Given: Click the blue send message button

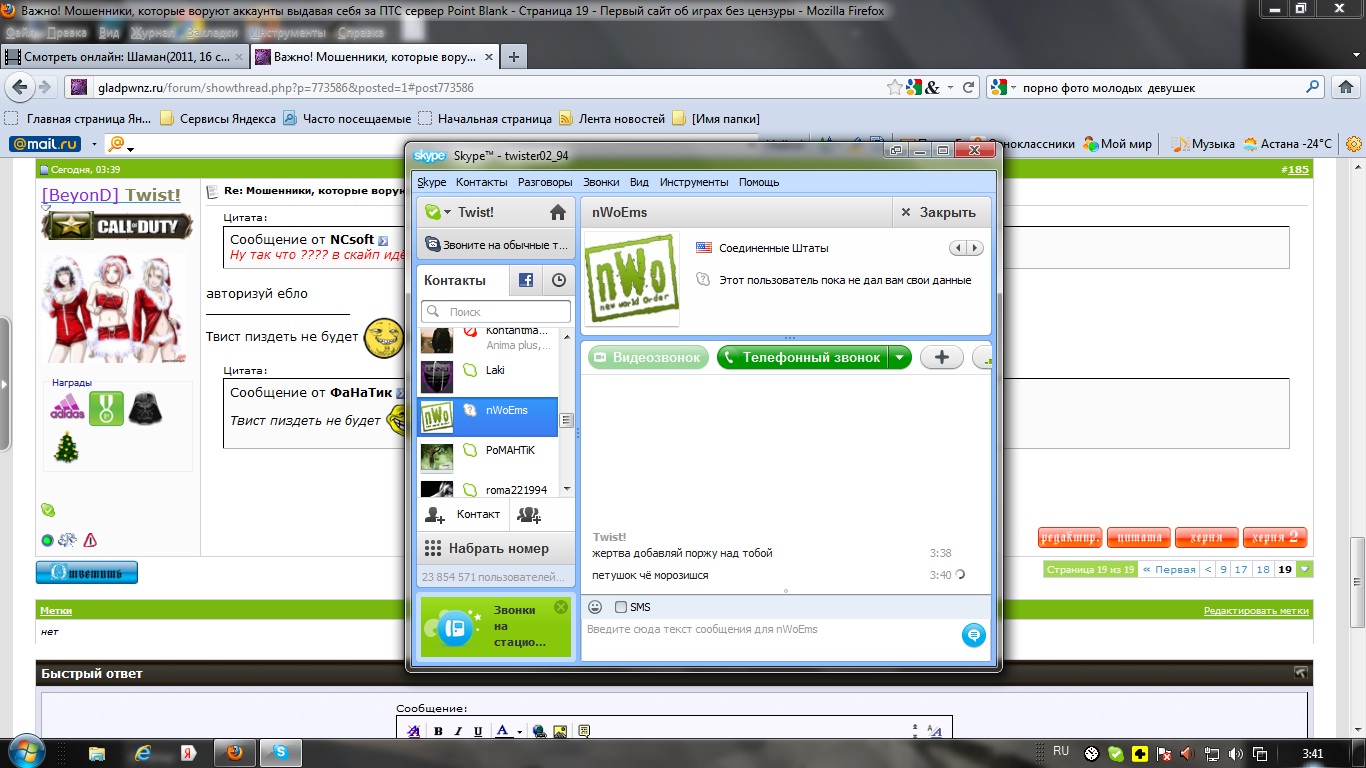Looking at the screenshot, I should (972, 634).
